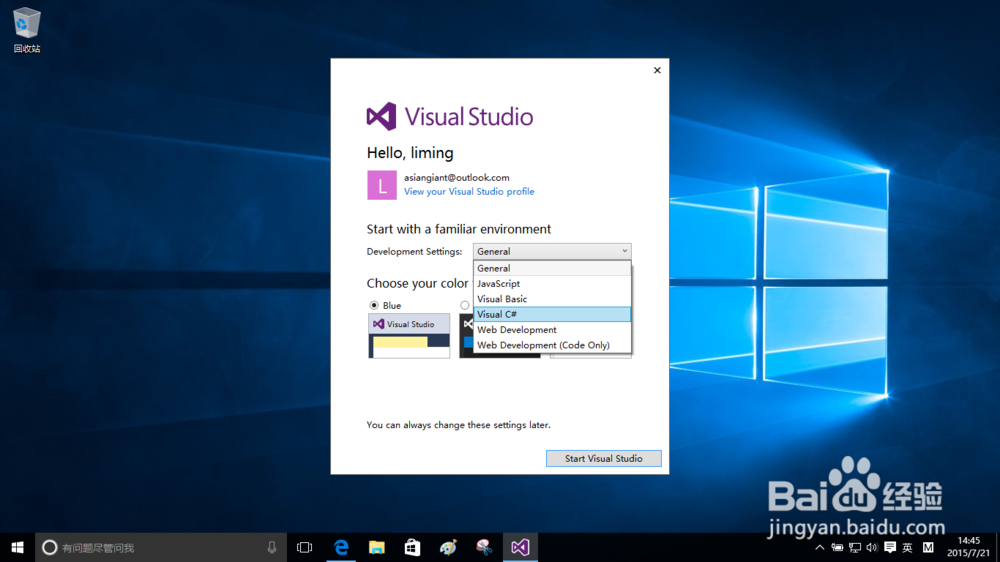Click the Visual Studio logo in dialog
The width and height of the screenshot is (1000, 562).
point(450,116)
